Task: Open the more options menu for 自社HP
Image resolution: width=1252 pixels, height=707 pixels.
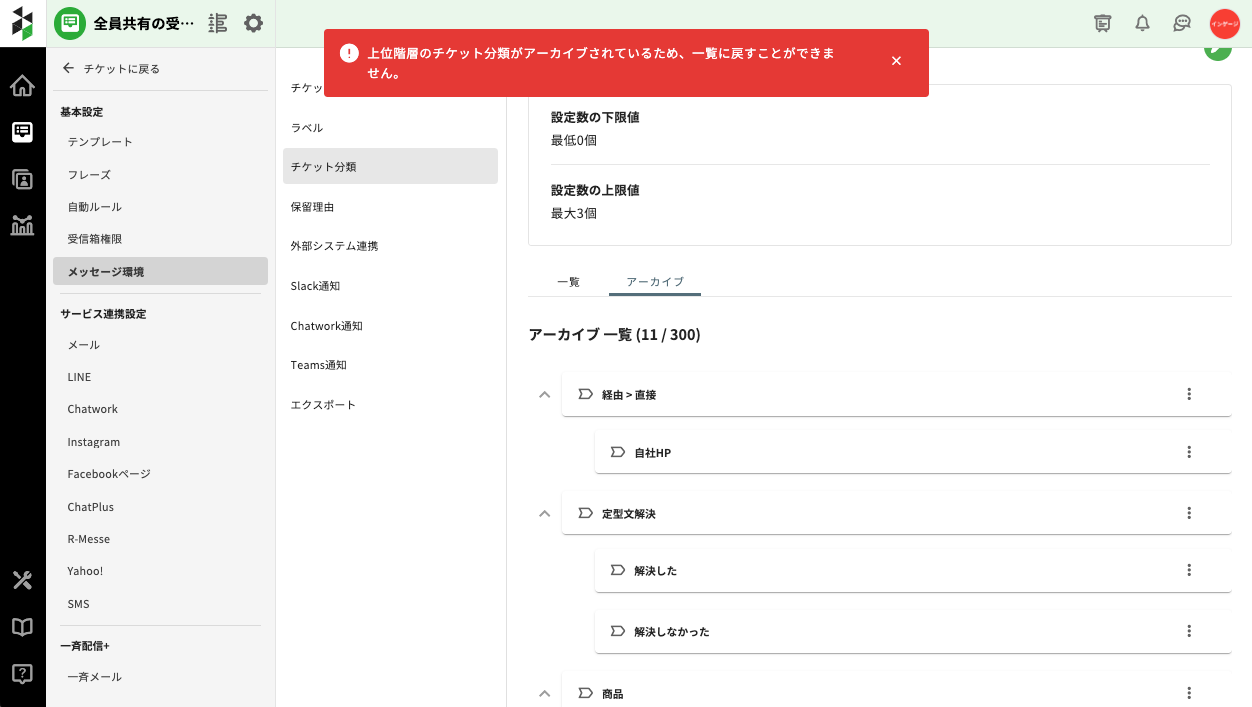Action: coord(1189,452)
